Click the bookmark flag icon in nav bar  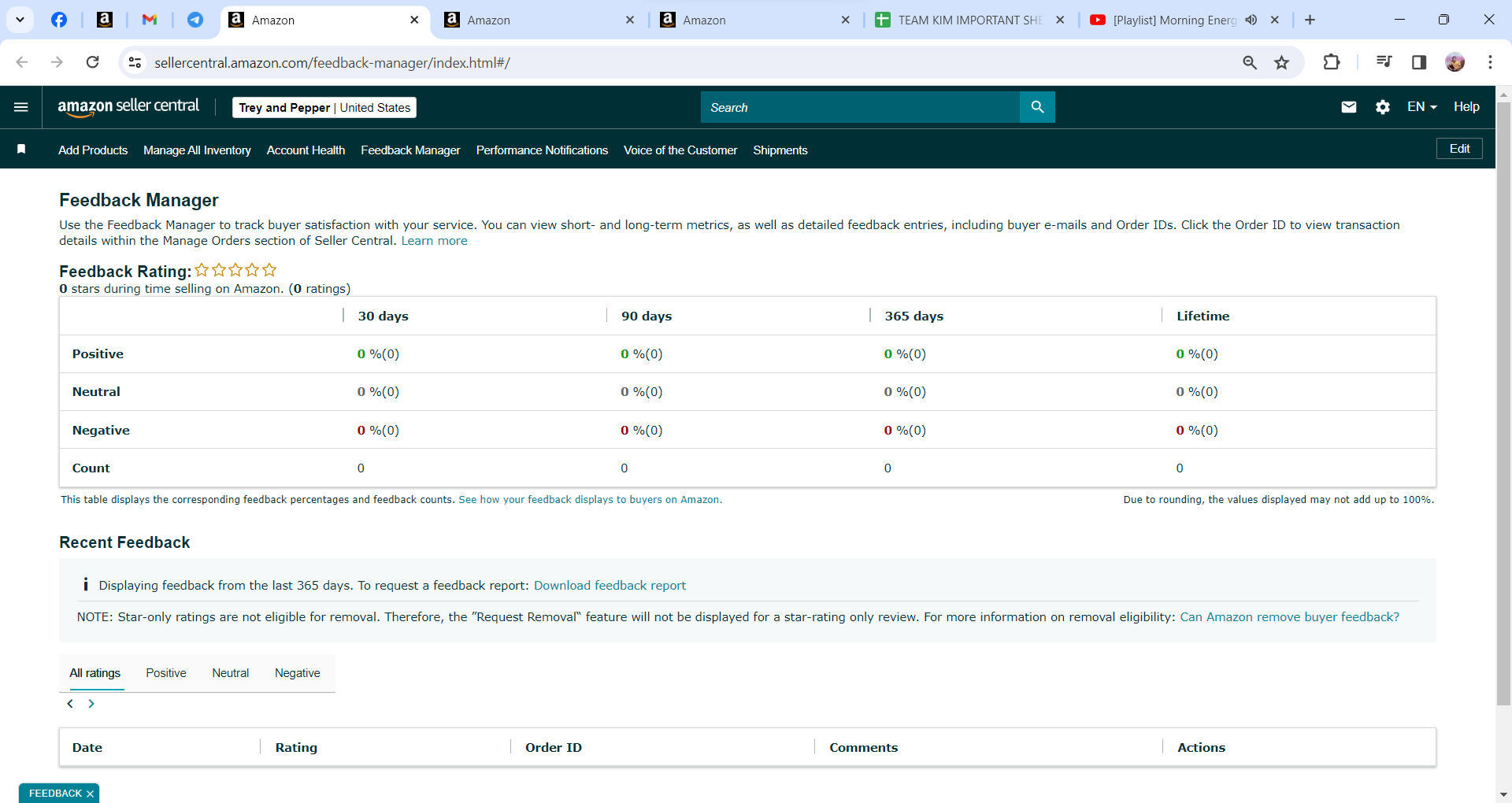coord(21,150)
